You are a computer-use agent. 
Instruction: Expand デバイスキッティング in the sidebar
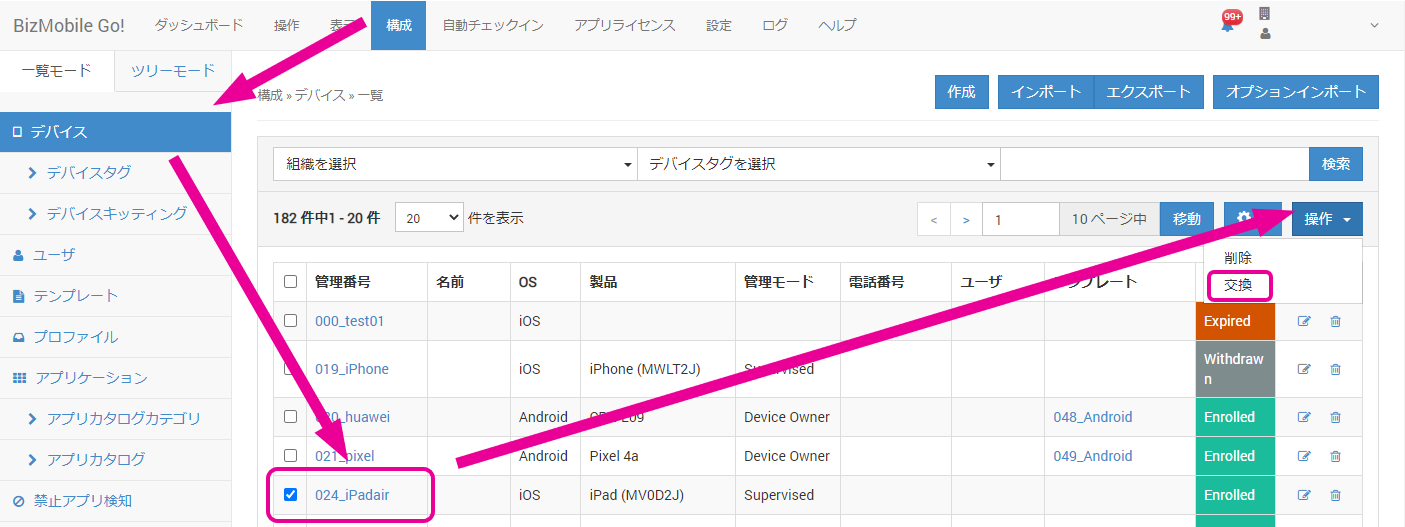[x=116, y=213]
